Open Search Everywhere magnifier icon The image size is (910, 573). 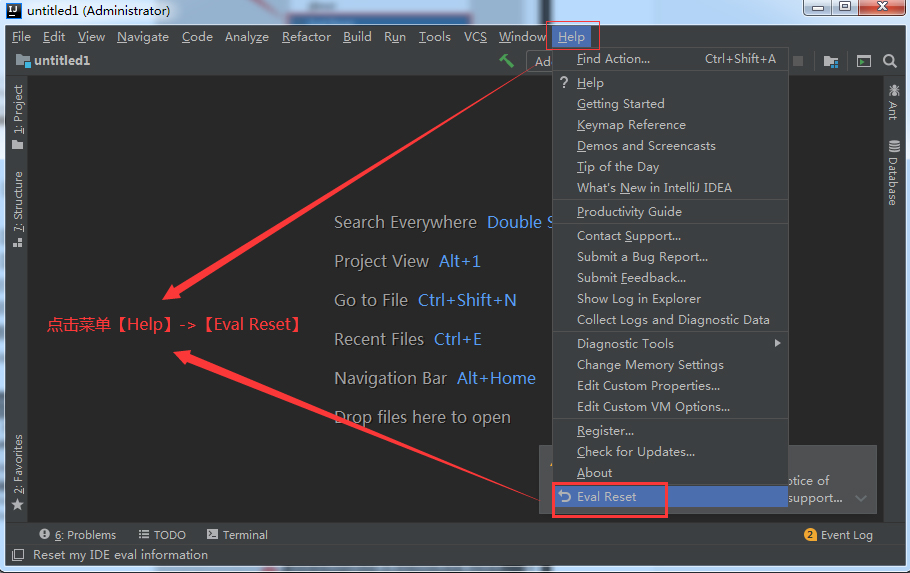coord(890,61)
